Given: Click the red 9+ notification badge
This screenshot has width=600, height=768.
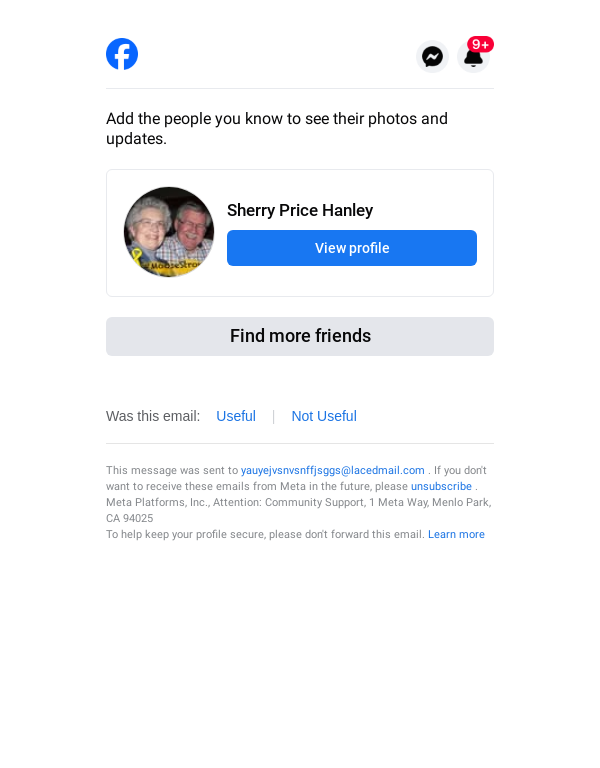Looking at the screenshot, I should (480, 45).
